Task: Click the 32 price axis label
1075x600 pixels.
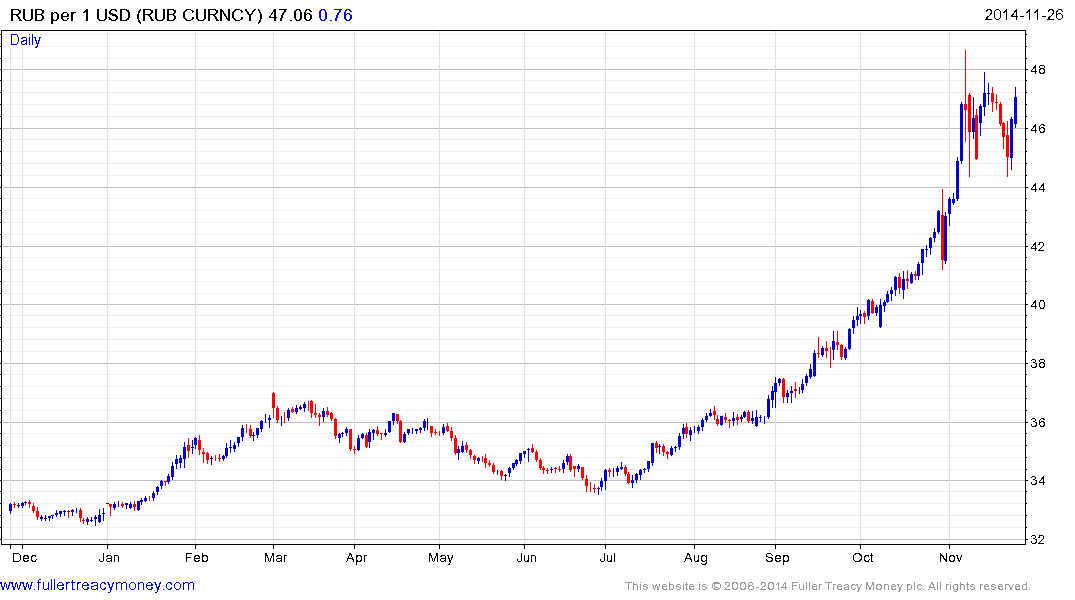Action: pyautogui.click(x=1037, y=540)
